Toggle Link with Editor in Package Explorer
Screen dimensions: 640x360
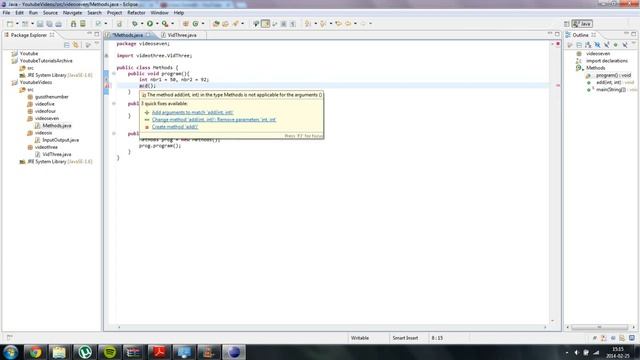[76, 44]
